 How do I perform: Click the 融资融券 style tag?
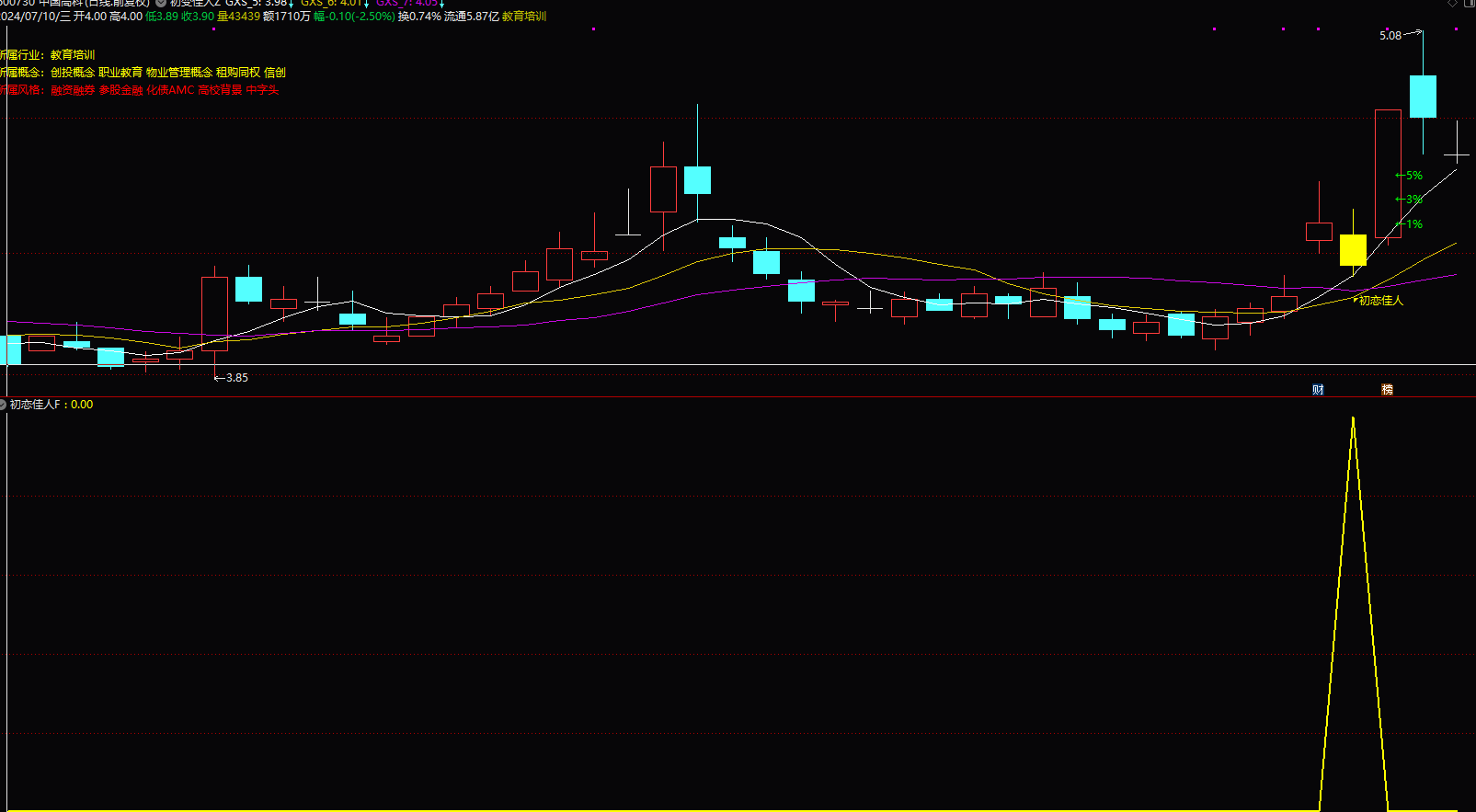tap(73, 90)
